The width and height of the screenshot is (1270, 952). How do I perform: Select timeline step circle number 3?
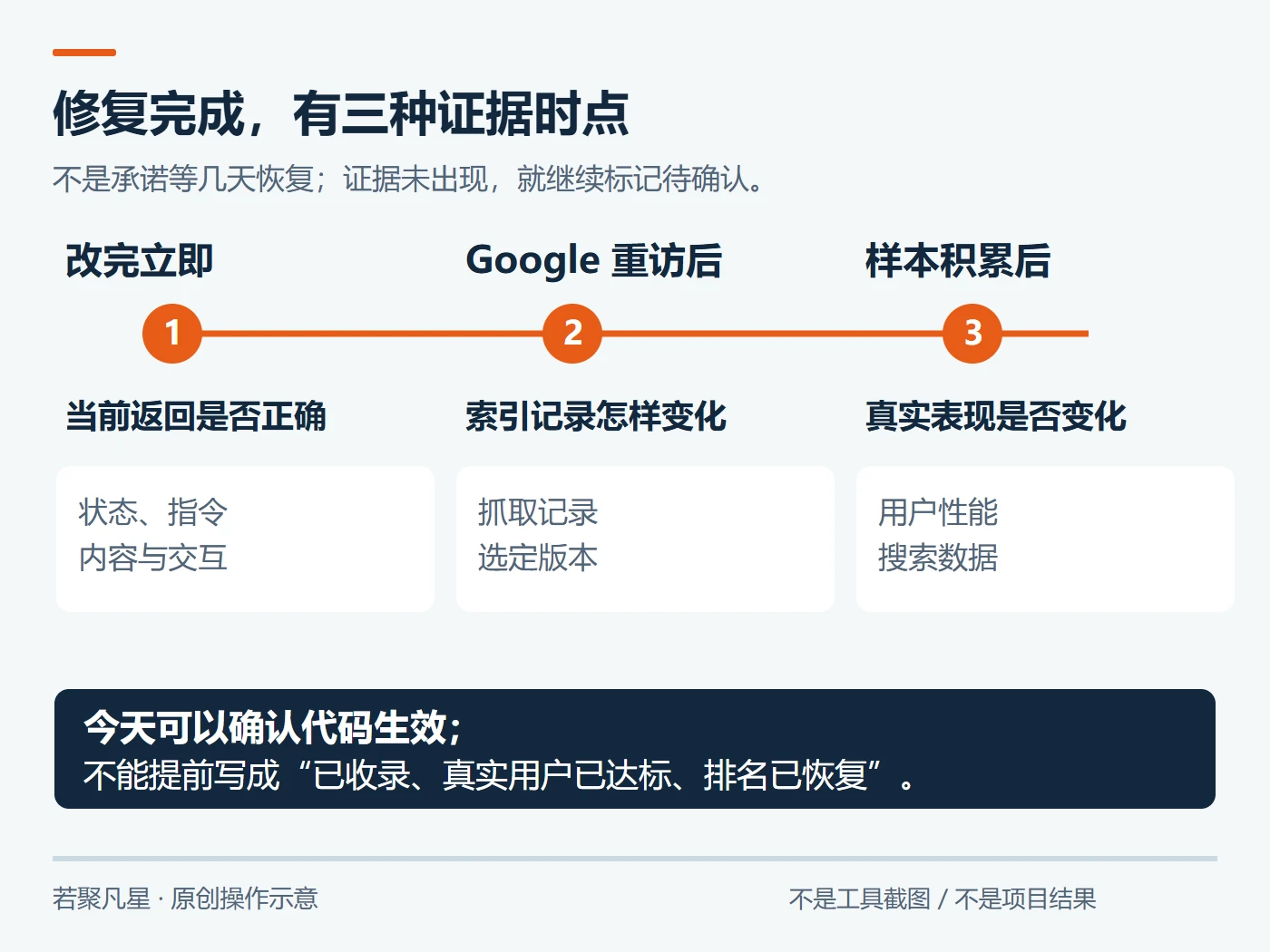(972, 334)
